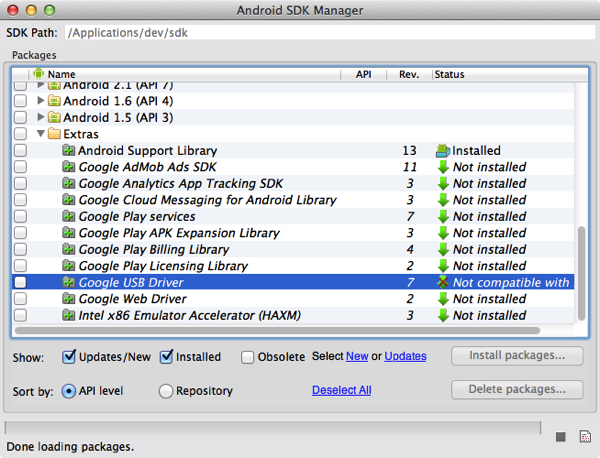Click the Google Cloud Messaging package icon
This screenshot has height=458, width=600.
[68, 200]
